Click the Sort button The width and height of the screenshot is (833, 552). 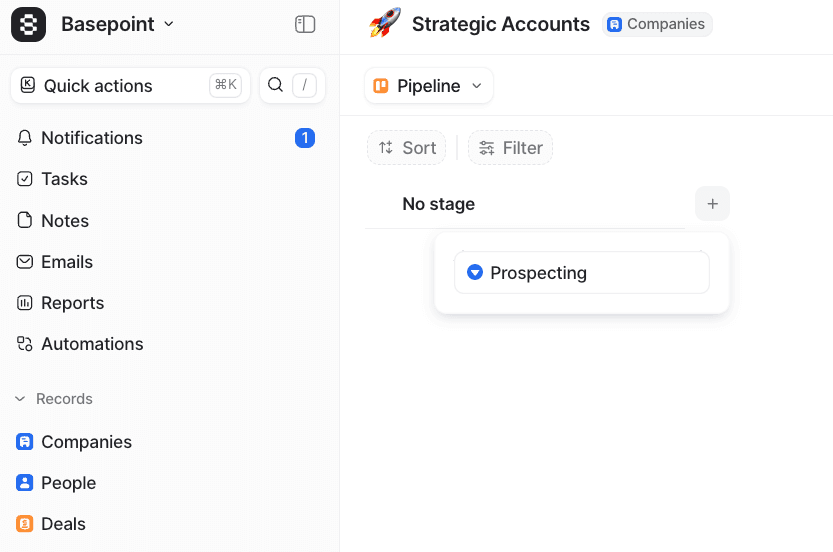pyautogui.click(x=407, y=148)
